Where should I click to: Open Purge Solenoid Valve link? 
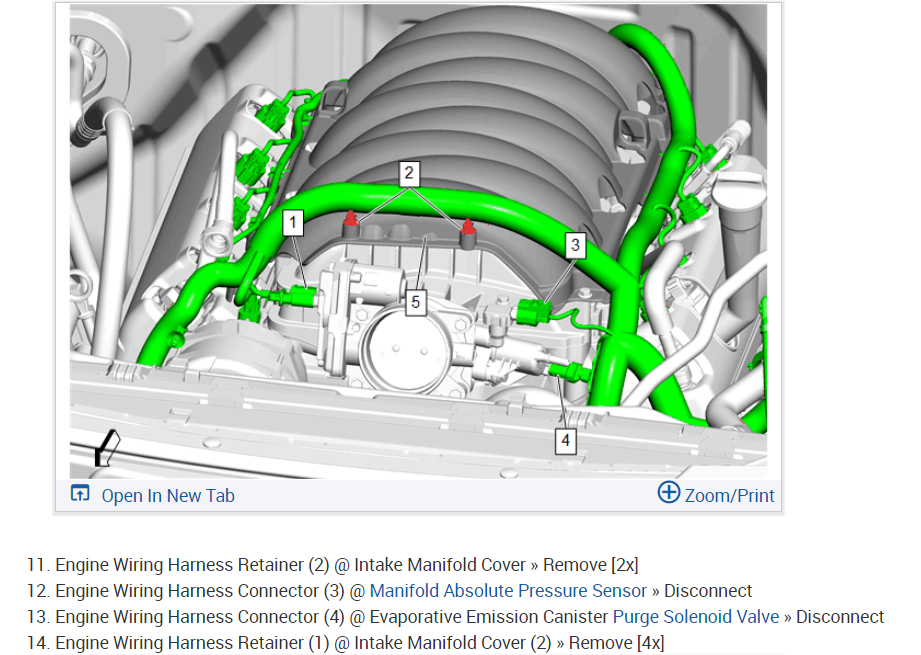pos(696,617)
